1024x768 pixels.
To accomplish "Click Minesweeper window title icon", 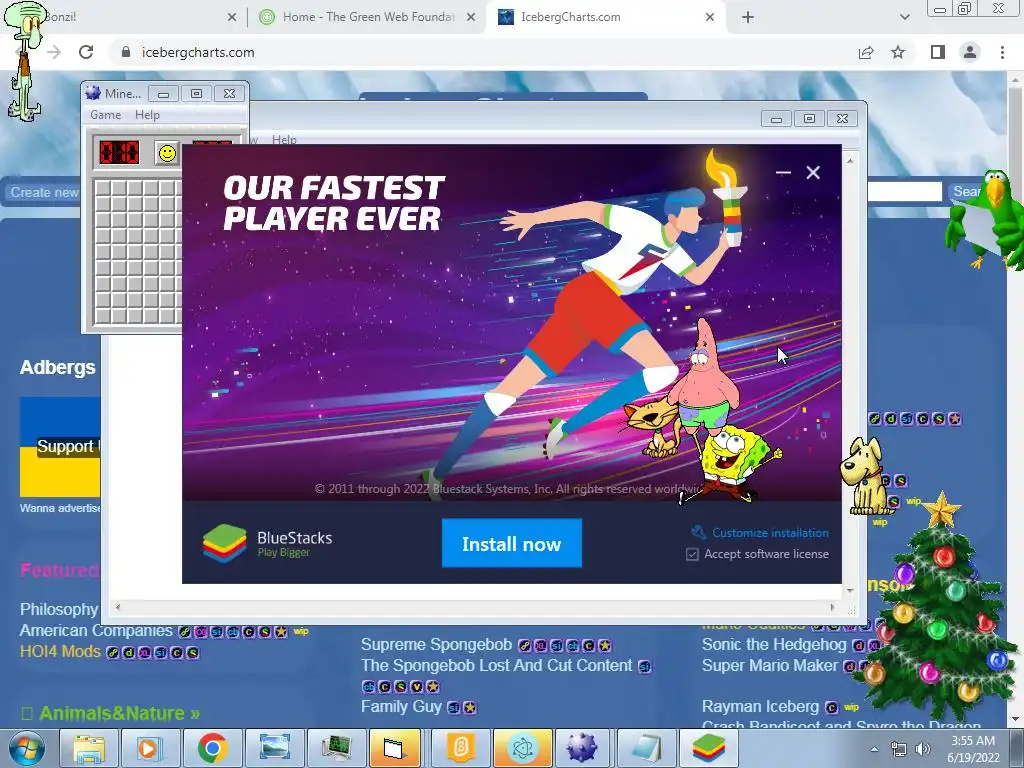I will coord(93,93).
